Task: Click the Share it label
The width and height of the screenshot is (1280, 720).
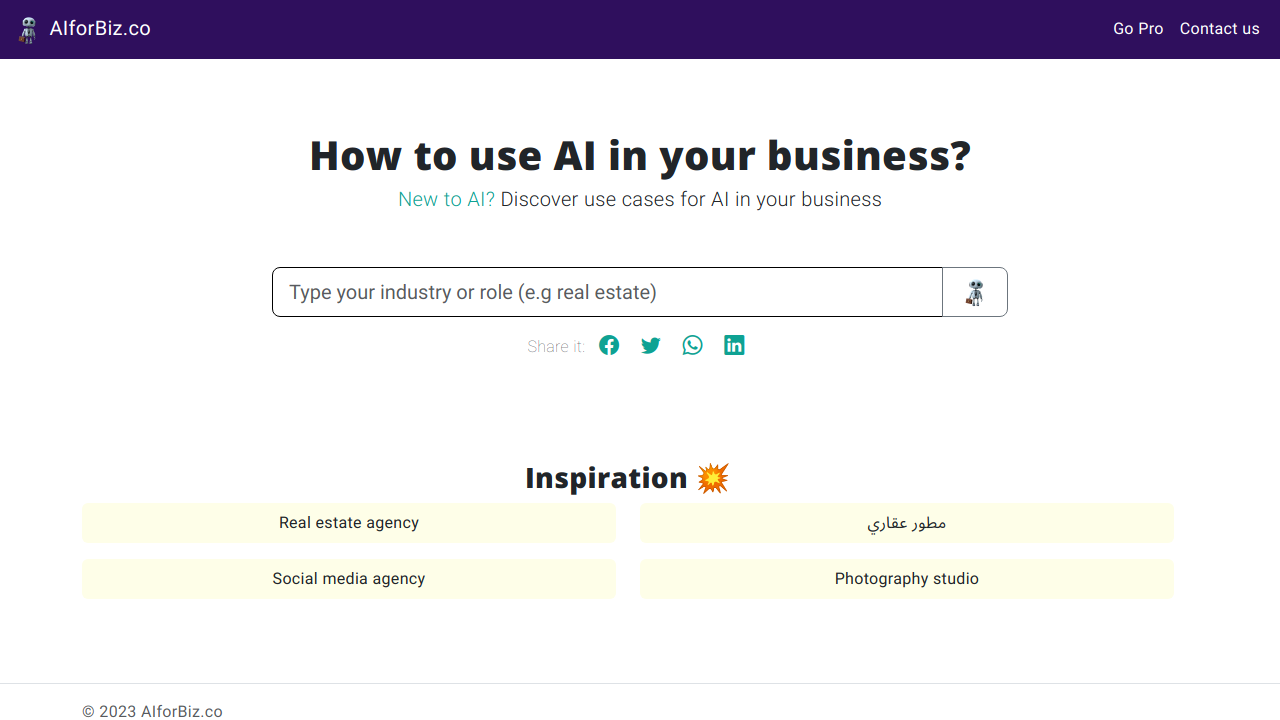Action: click(x=556, y=346)
